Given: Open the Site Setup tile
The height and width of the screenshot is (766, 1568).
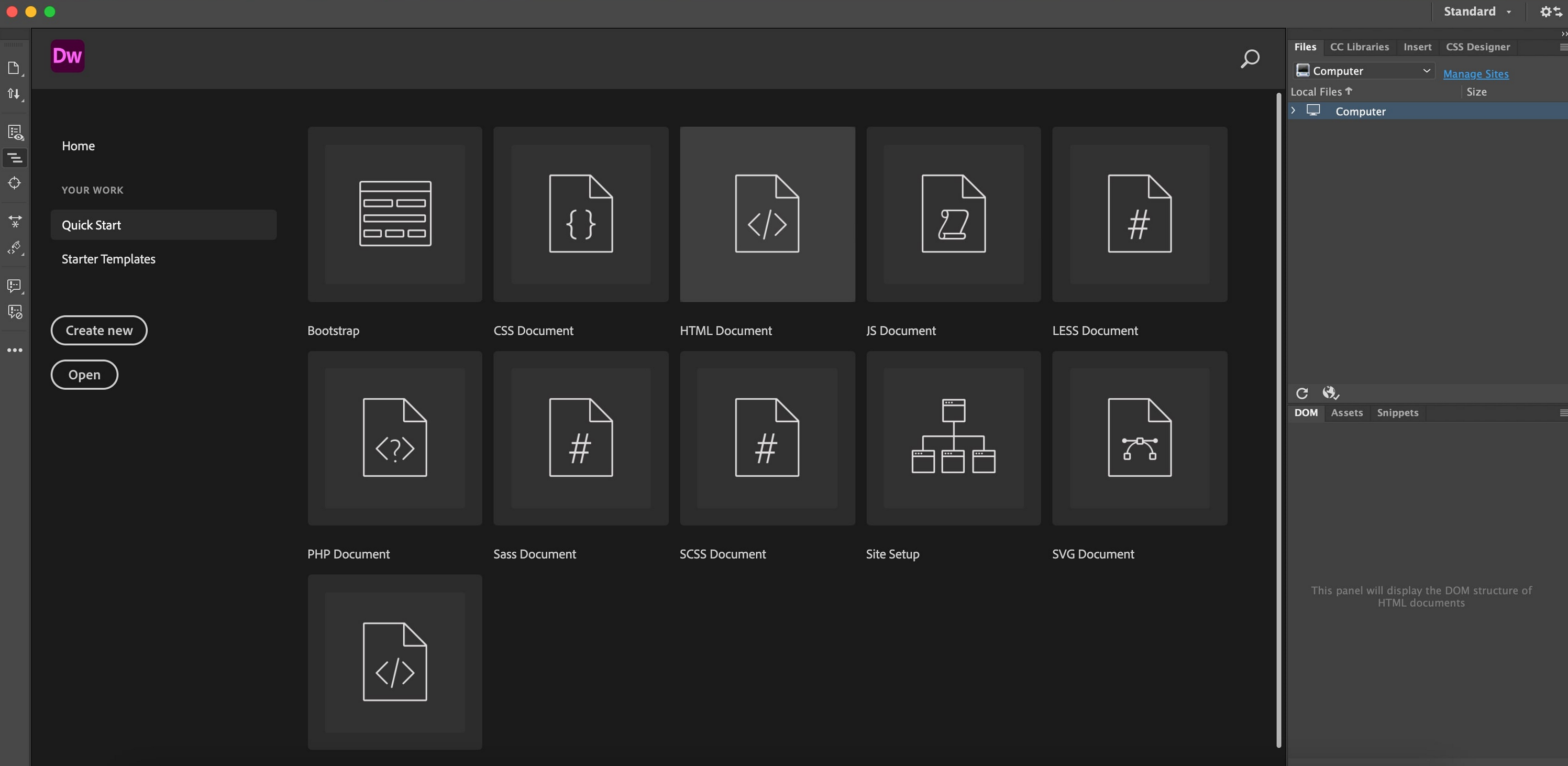Looking at the screenshot, I should (x=953, y=438).
